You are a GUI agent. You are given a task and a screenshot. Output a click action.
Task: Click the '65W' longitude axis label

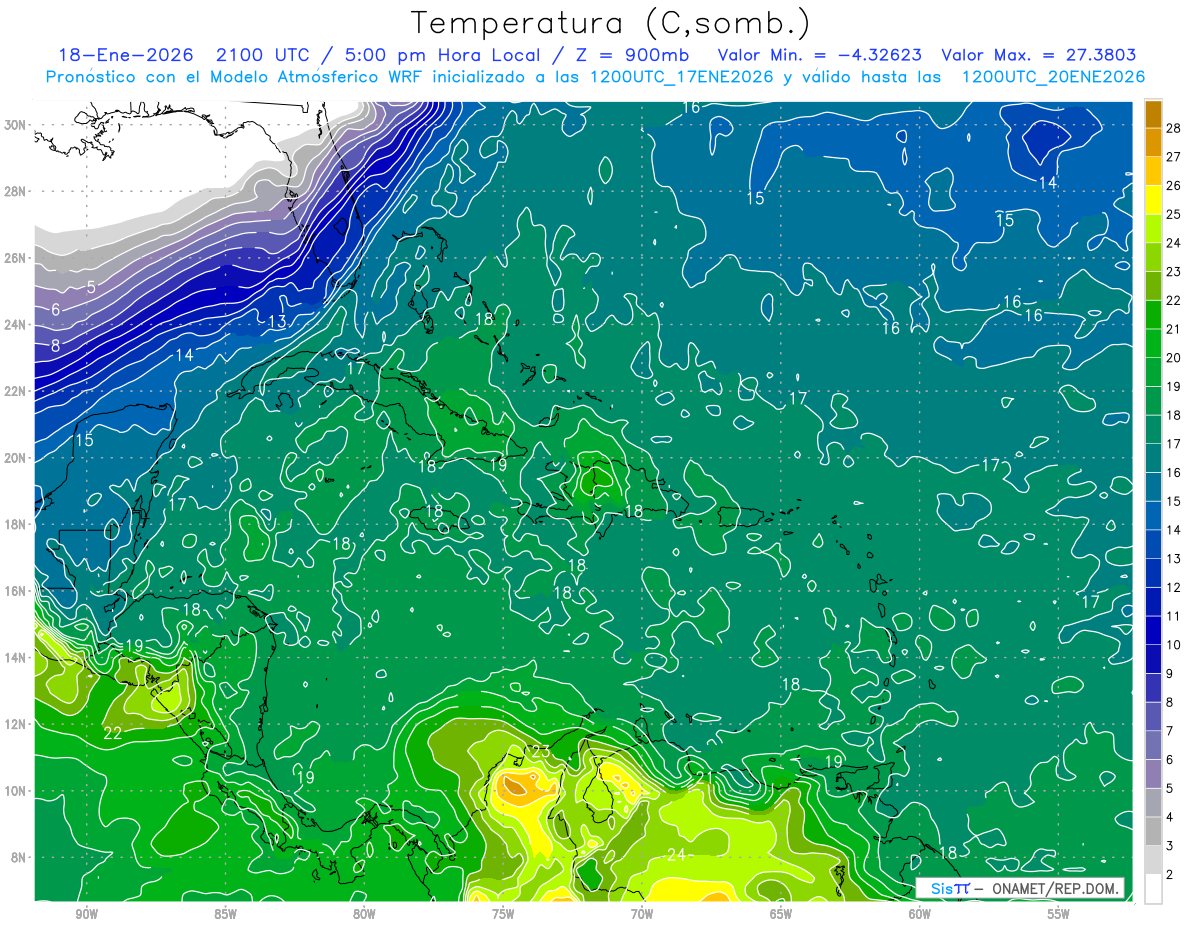tap(781, 914)
